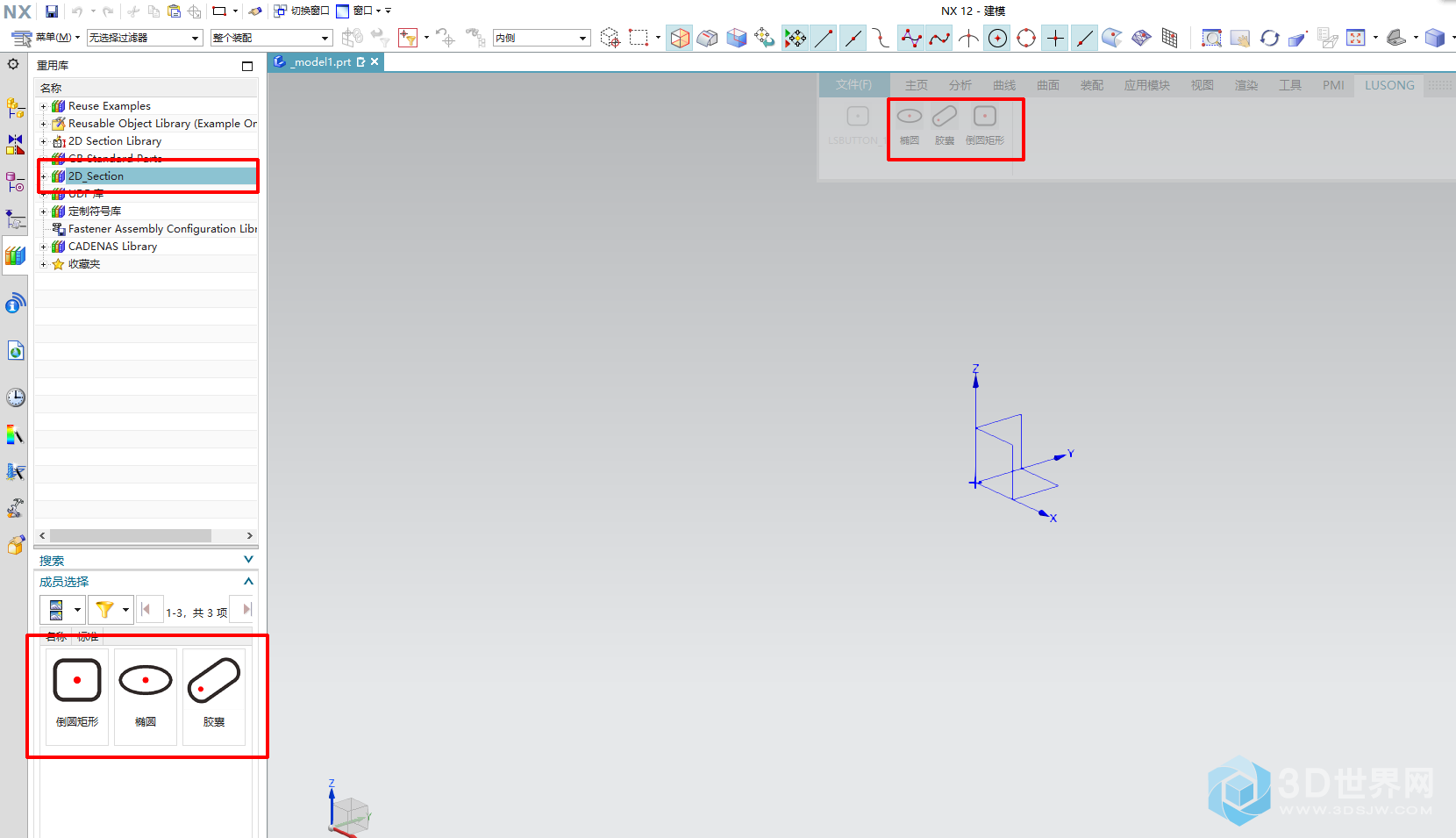Switch to the 曲线 ribbon tab

[x=1004, y=85]
